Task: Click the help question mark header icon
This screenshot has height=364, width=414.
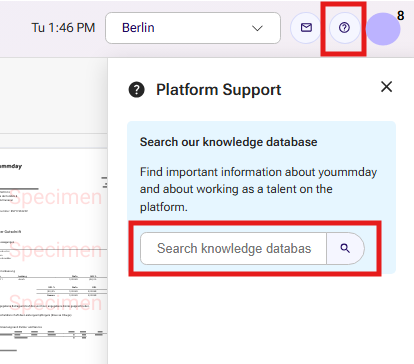Action: tap(344, 28)
